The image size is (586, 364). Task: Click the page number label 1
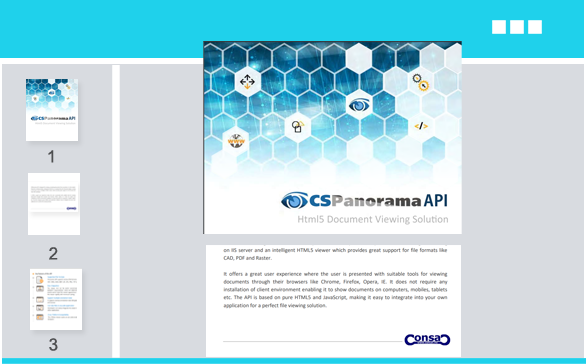click(x=51, y=157)
